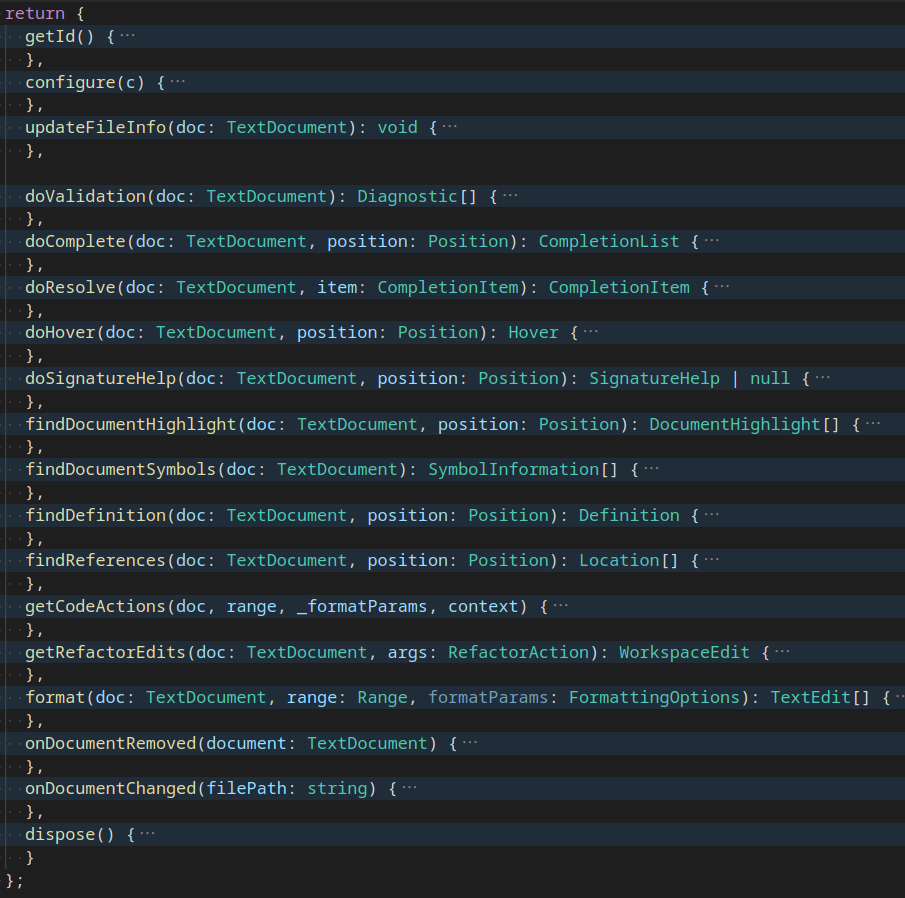Viewport: 905px width, 898px height.
Task: Unfold the getRefactorEdits method body
Action: tap(782, 651)
